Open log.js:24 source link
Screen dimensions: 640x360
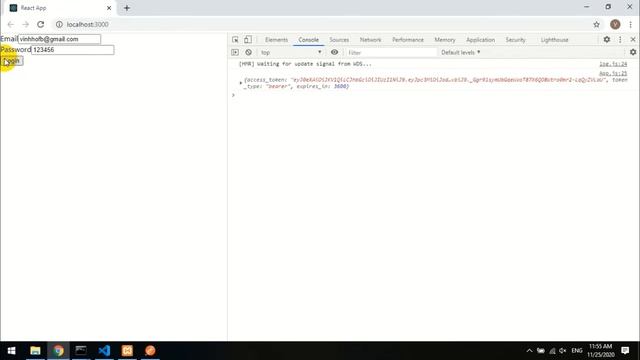613,64
